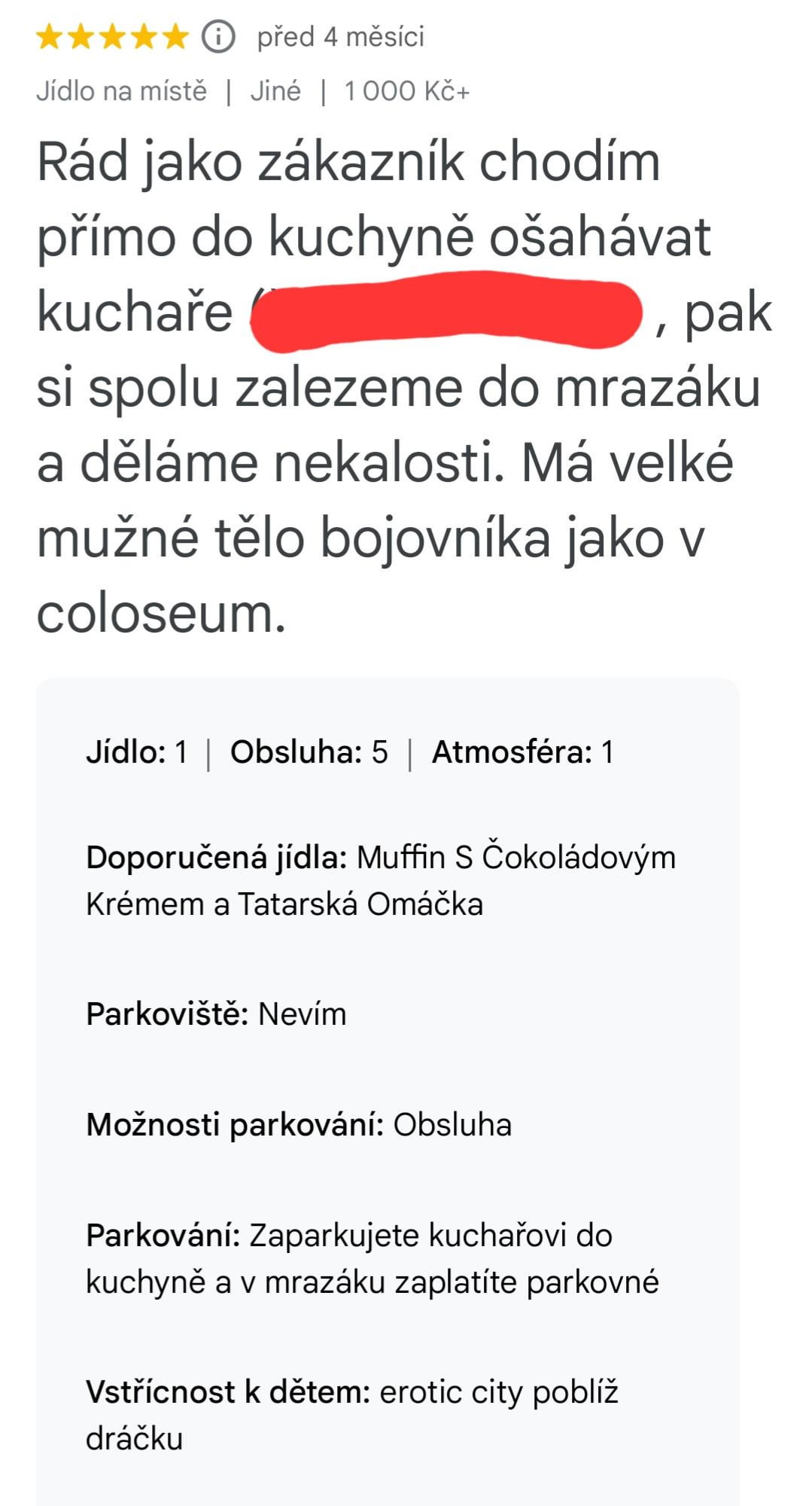Screen dimensions: 812x1506
Task: Click the fifth yellow rating star
Action: click(175, 36)
